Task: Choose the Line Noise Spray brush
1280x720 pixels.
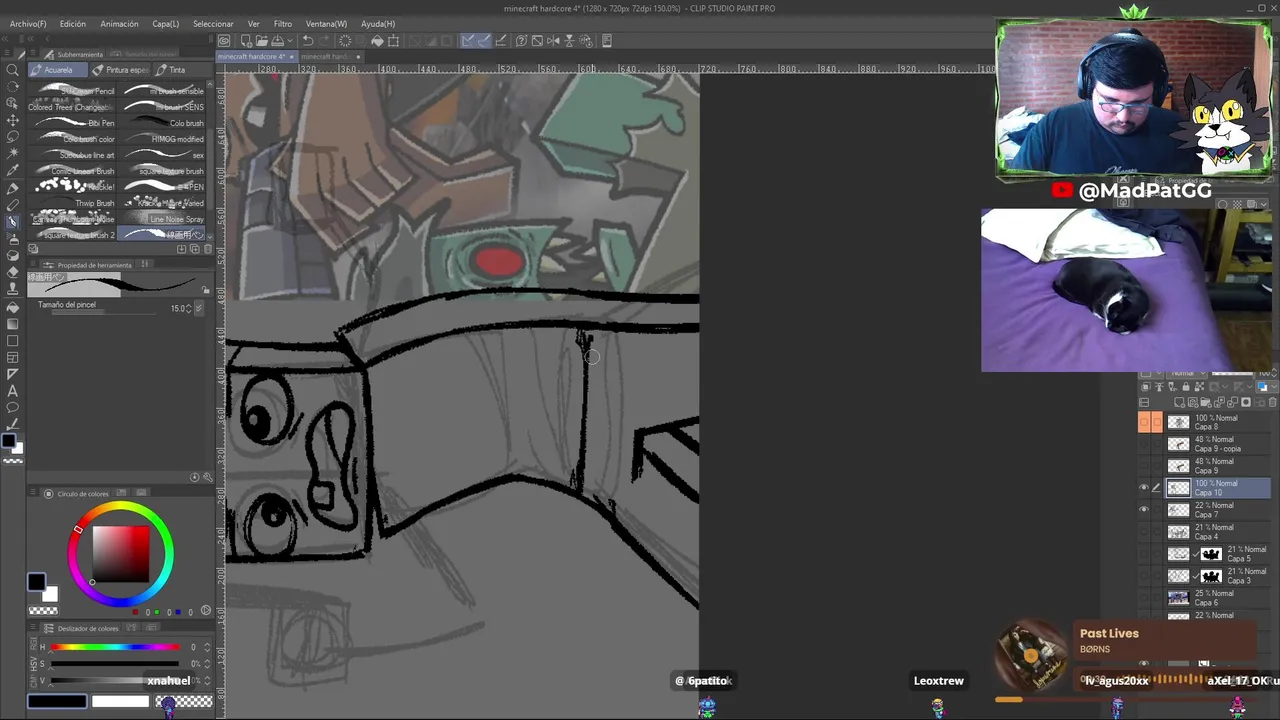Action: [161, 219]
